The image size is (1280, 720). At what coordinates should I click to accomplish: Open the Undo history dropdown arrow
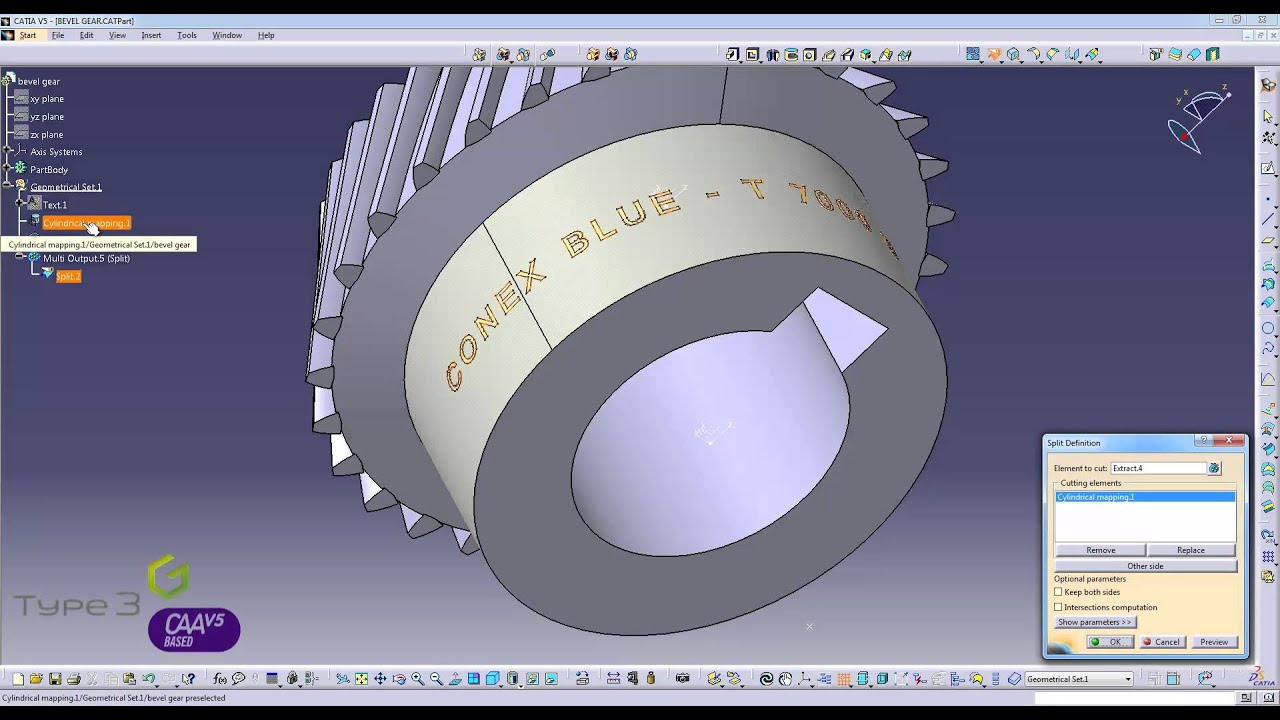coord(157,685)
